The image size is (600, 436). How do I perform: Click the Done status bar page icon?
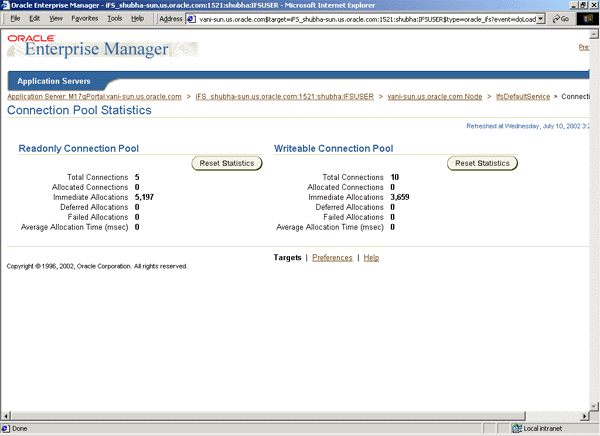5,428
